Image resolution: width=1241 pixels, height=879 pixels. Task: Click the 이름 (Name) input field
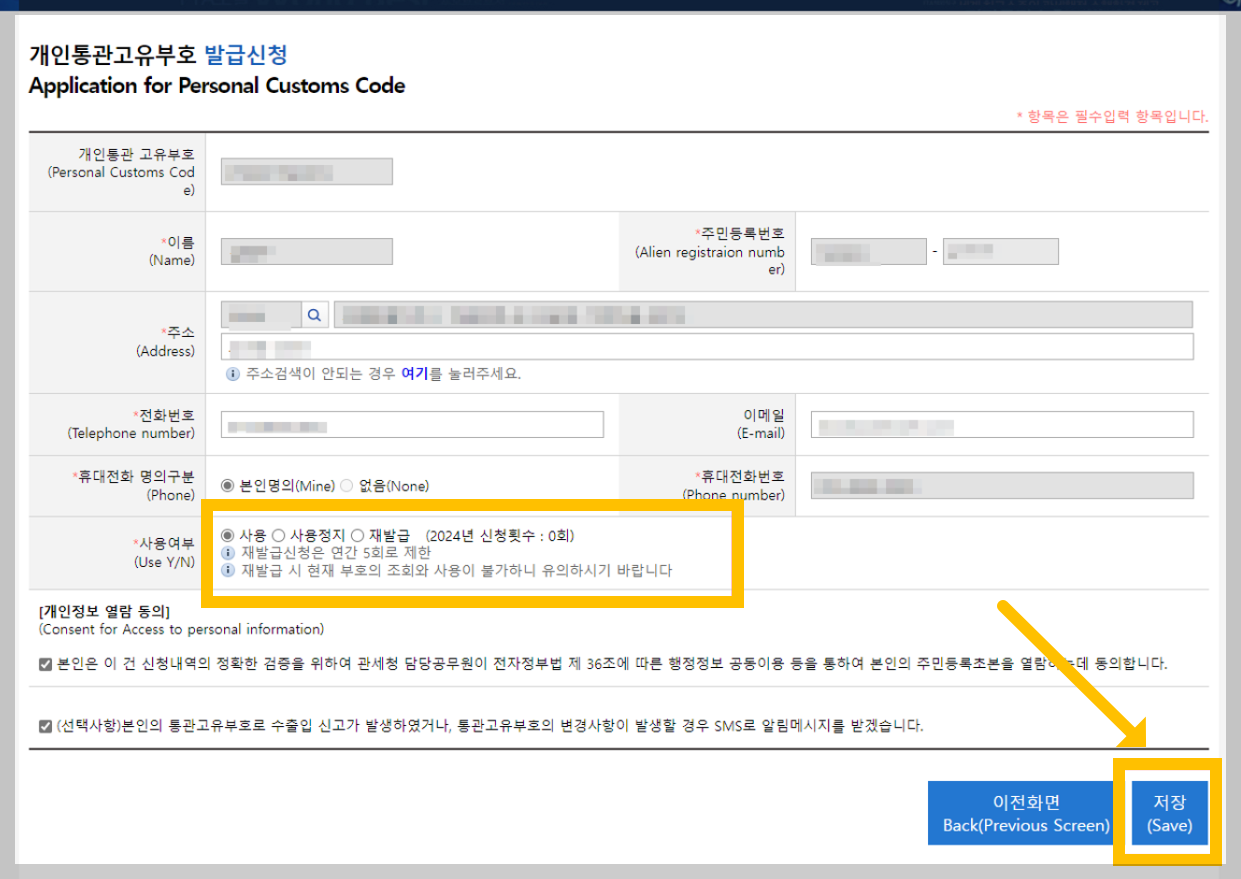tap(307, 252)
